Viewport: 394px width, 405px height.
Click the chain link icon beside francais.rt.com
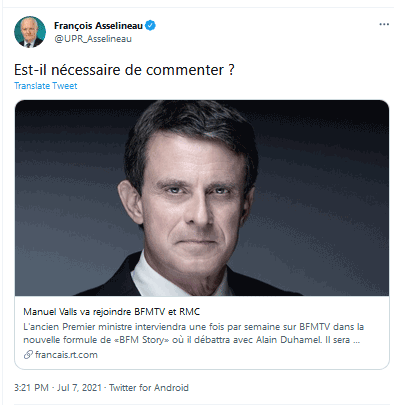[x=28, y=354]
